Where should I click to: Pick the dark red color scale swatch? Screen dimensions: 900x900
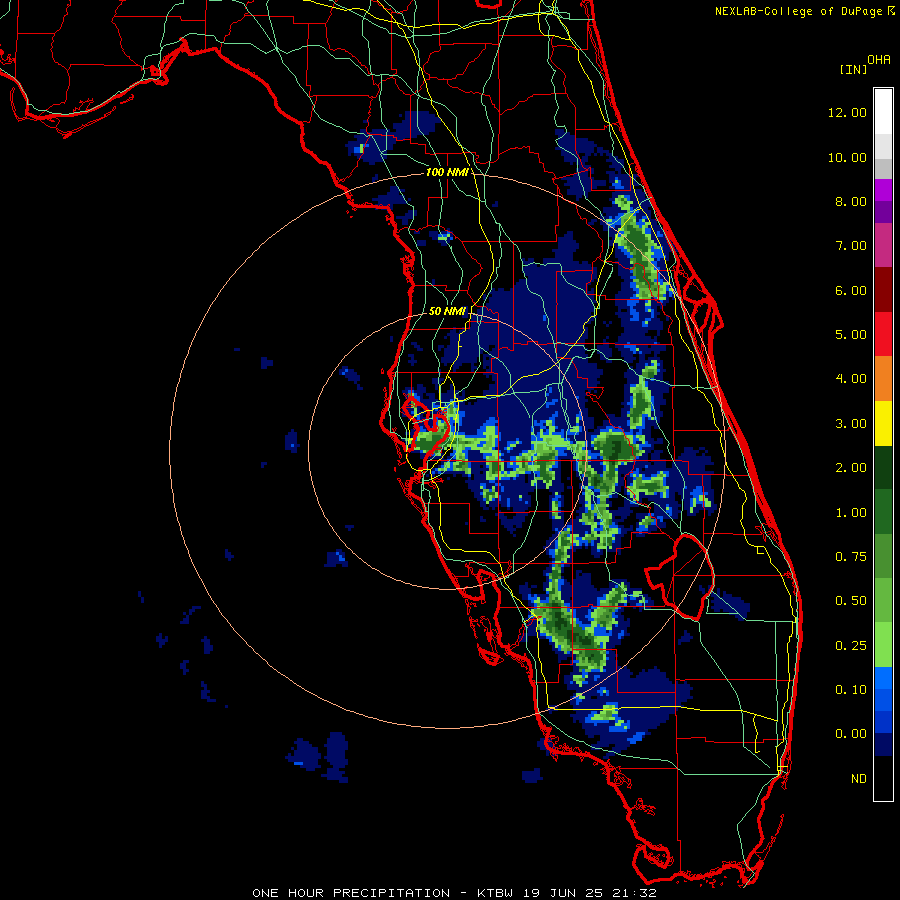[x=883, y=290]
